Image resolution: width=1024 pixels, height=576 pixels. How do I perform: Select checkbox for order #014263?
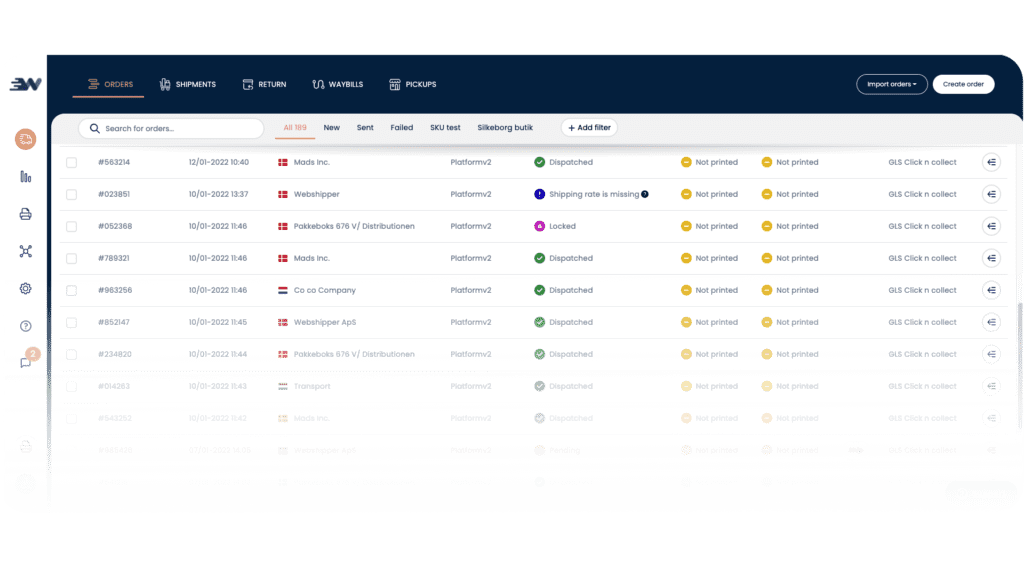coord(71,387)
